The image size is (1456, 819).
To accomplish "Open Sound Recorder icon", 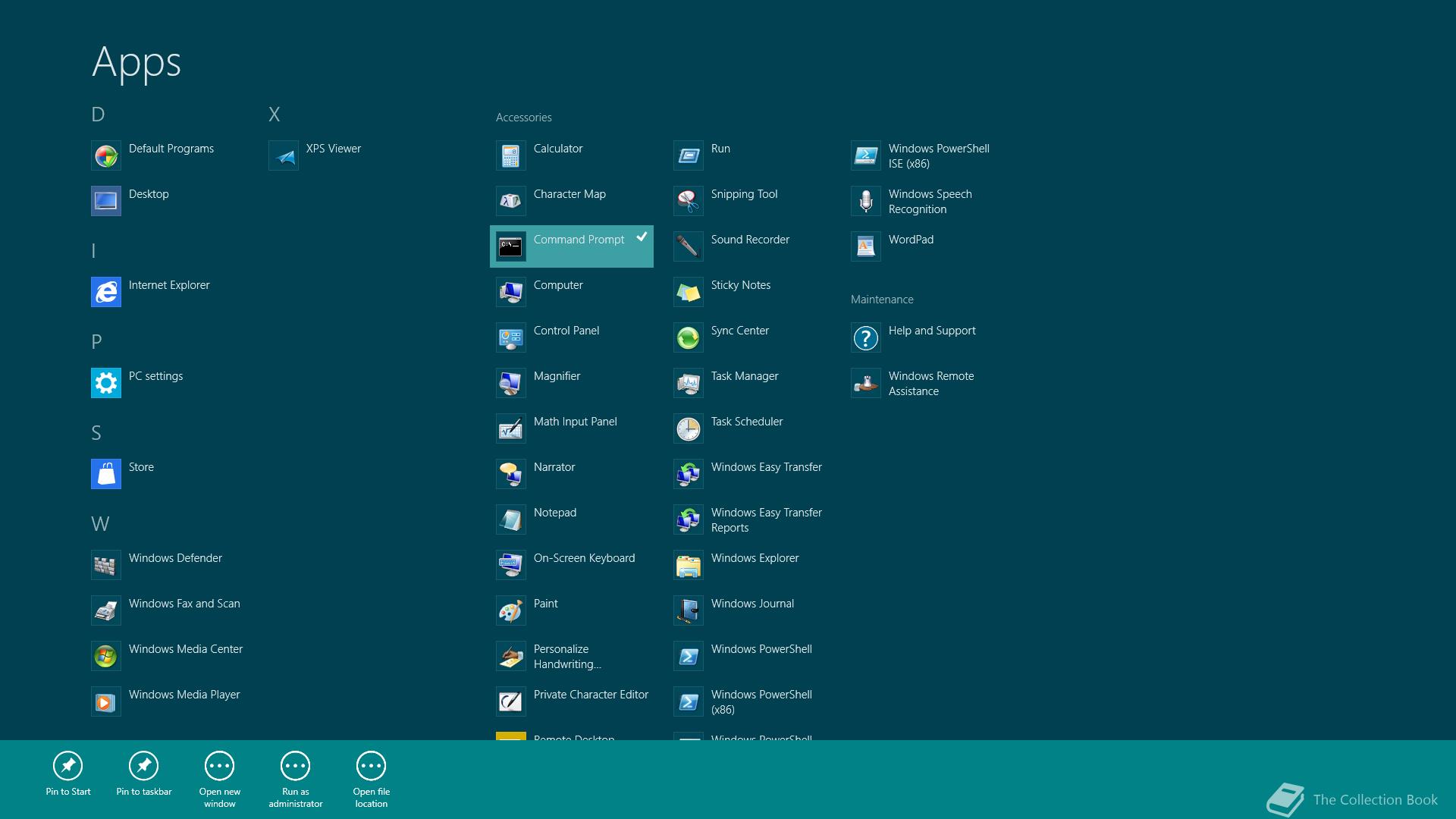I will click(688, 246).
